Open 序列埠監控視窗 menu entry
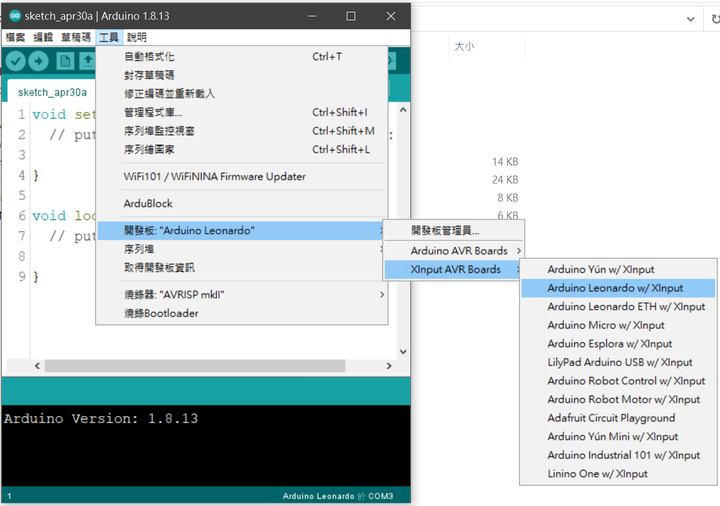This screenshot has height=506, width=720. pos(242,131)
